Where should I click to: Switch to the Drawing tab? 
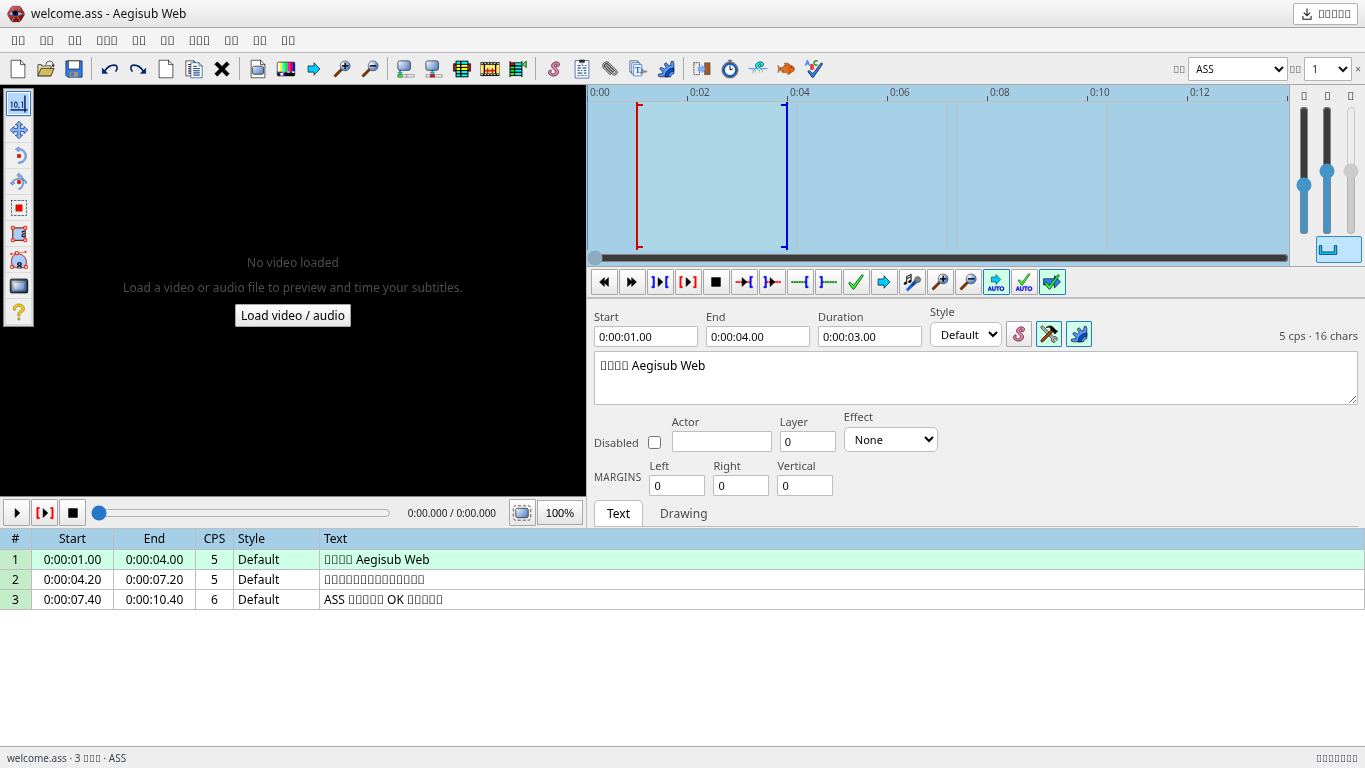tap(683, 513)
